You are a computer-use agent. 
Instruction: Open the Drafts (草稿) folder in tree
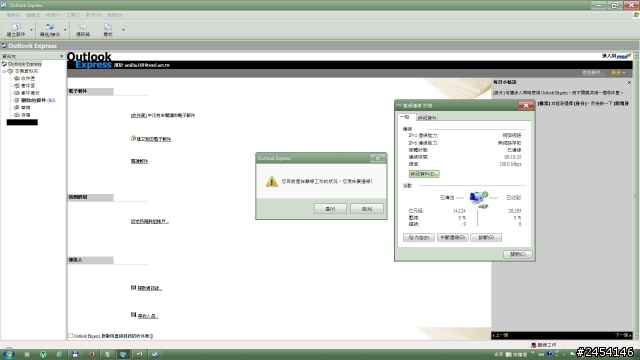tap(26, 108)
